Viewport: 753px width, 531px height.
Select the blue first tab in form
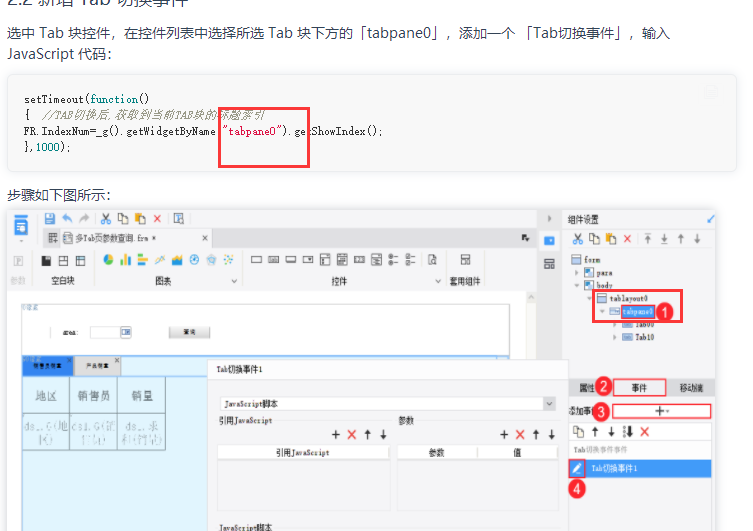click(47, 366)
